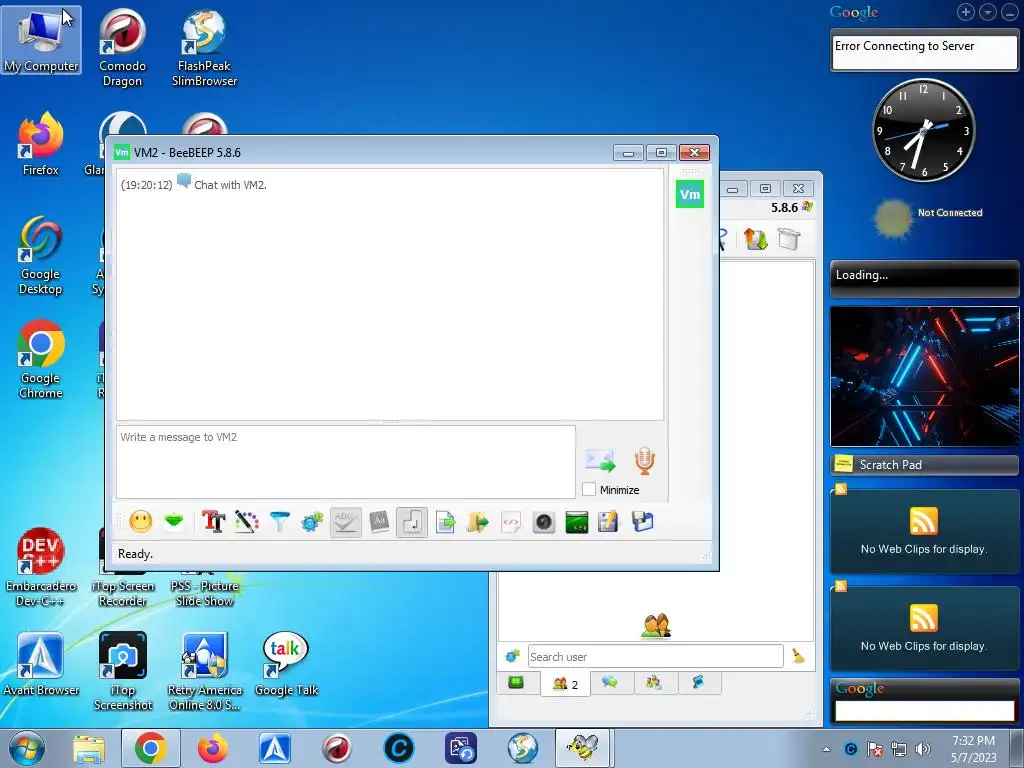
Task: Open chat settings gear icon
Action: [312, 522]
